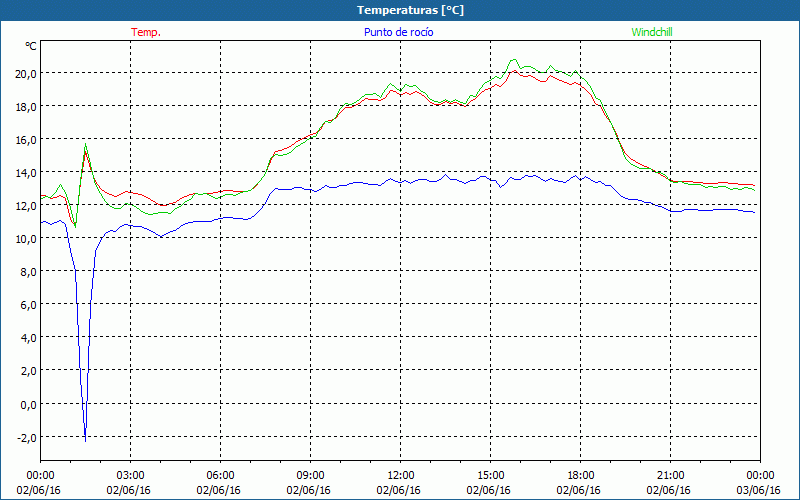Click the Temperaturas [°C] chart title
The width and height of the screenshot is (800, 500).
coord(410,10)
